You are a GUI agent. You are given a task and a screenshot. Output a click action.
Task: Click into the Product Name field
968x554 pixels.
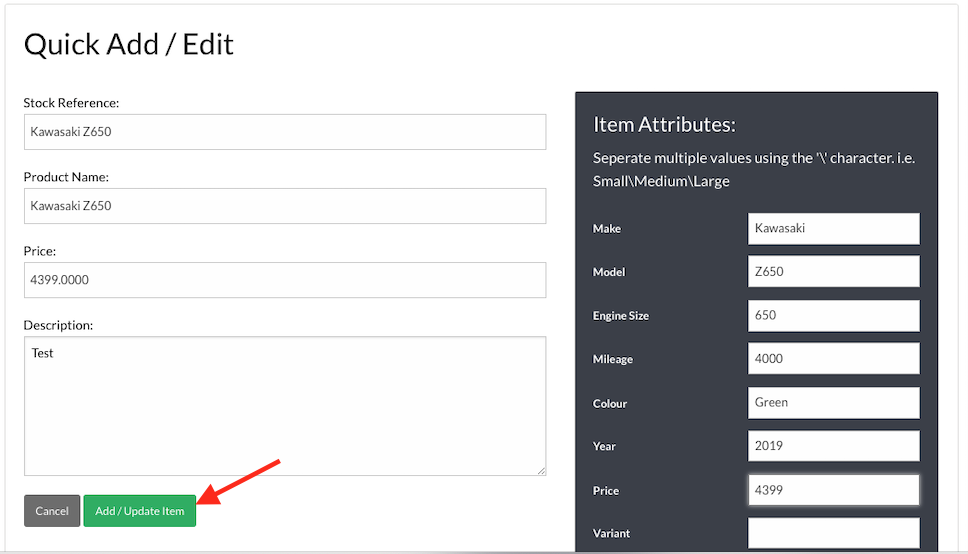tap(285, 206)
